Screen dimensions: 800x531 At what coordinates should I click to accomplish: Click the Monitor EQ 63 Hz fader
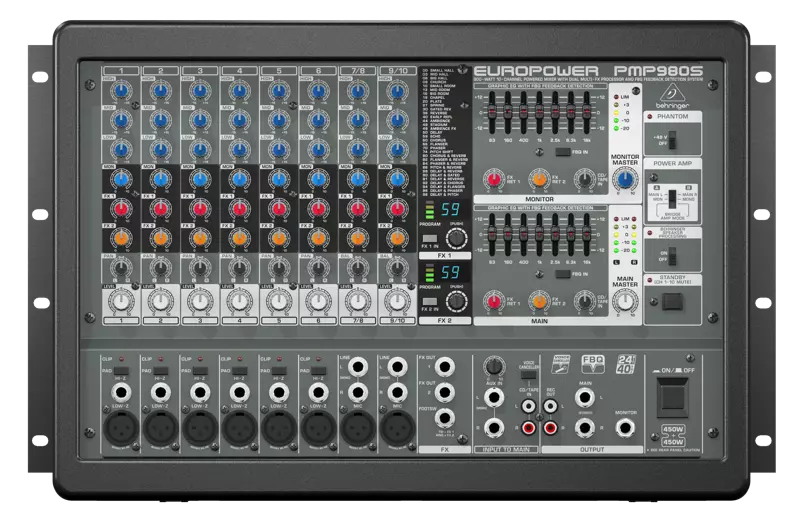(x=492, y=112)
